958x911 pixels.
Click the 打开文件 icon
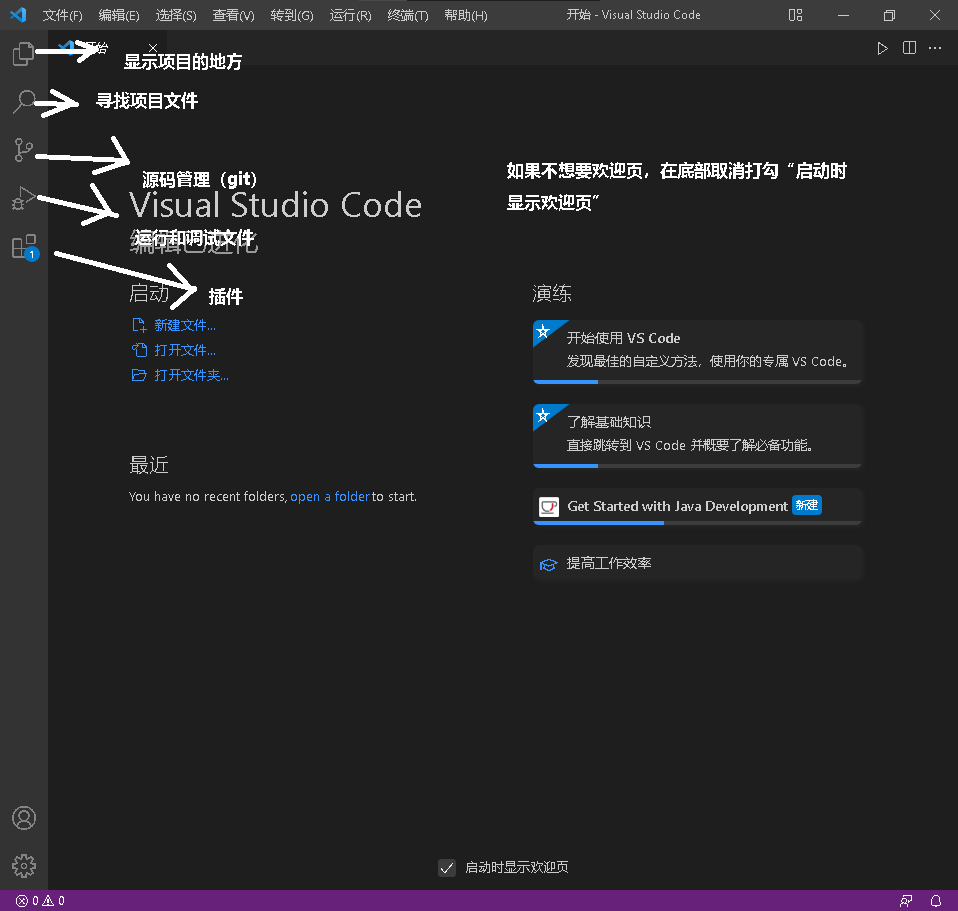pos(139,350)
